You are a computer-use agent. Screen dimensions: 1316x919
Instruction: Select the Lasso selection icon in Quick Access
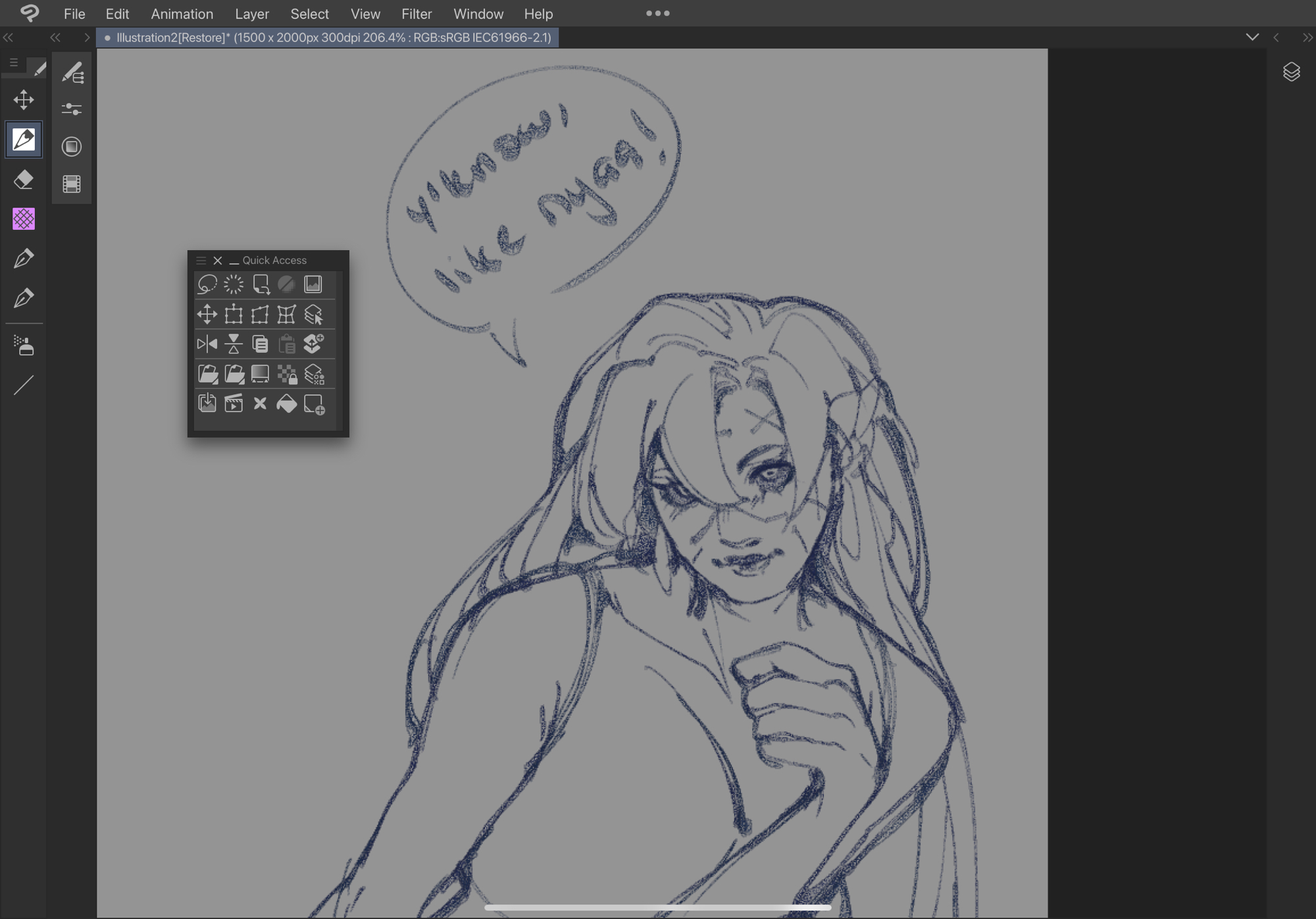click(207, 284)
